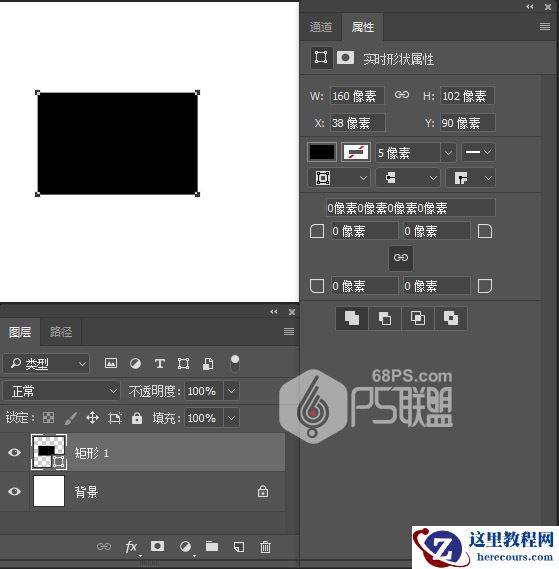Click bottom-right corner radius icon

point(485,286)
